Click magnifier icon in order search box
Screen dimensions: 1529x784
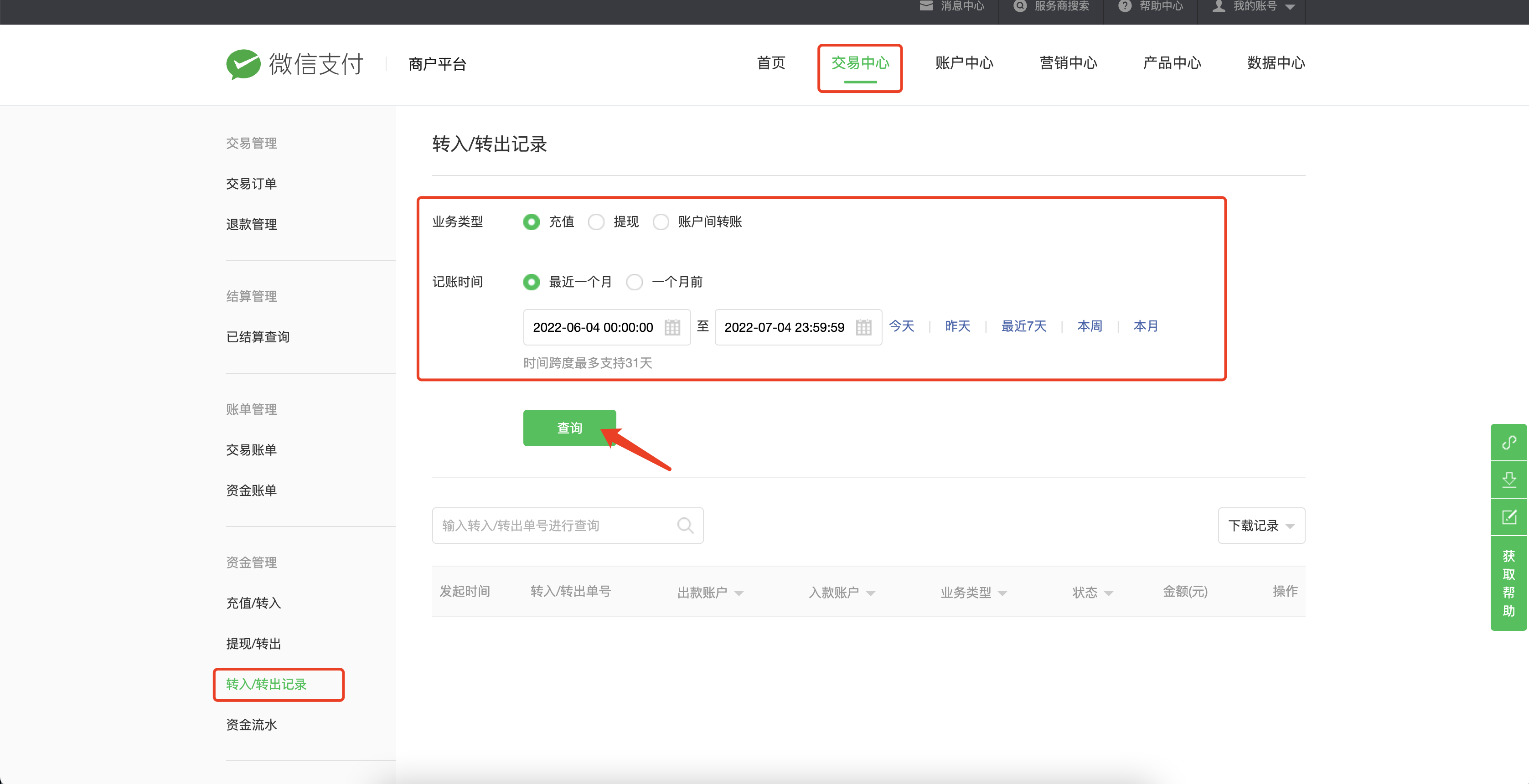point(685,525)
